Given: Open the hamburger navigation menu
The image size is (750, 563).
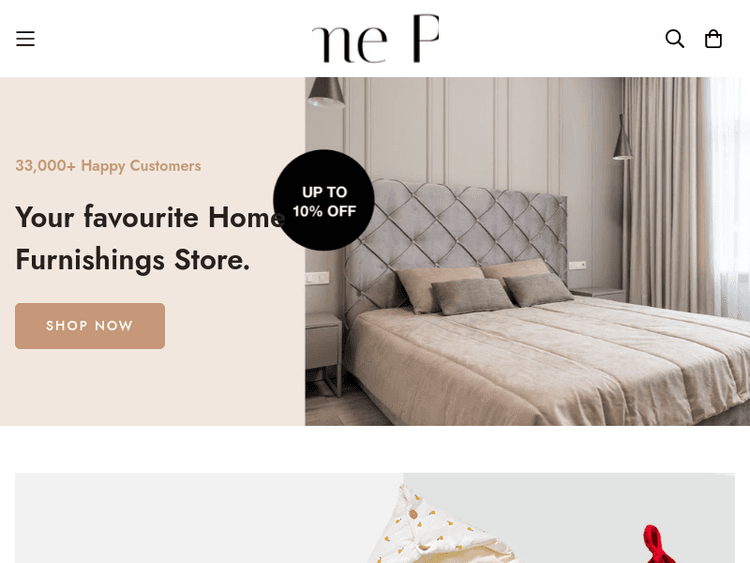Looking at the screenshot, I should click(x=25, y=39).
